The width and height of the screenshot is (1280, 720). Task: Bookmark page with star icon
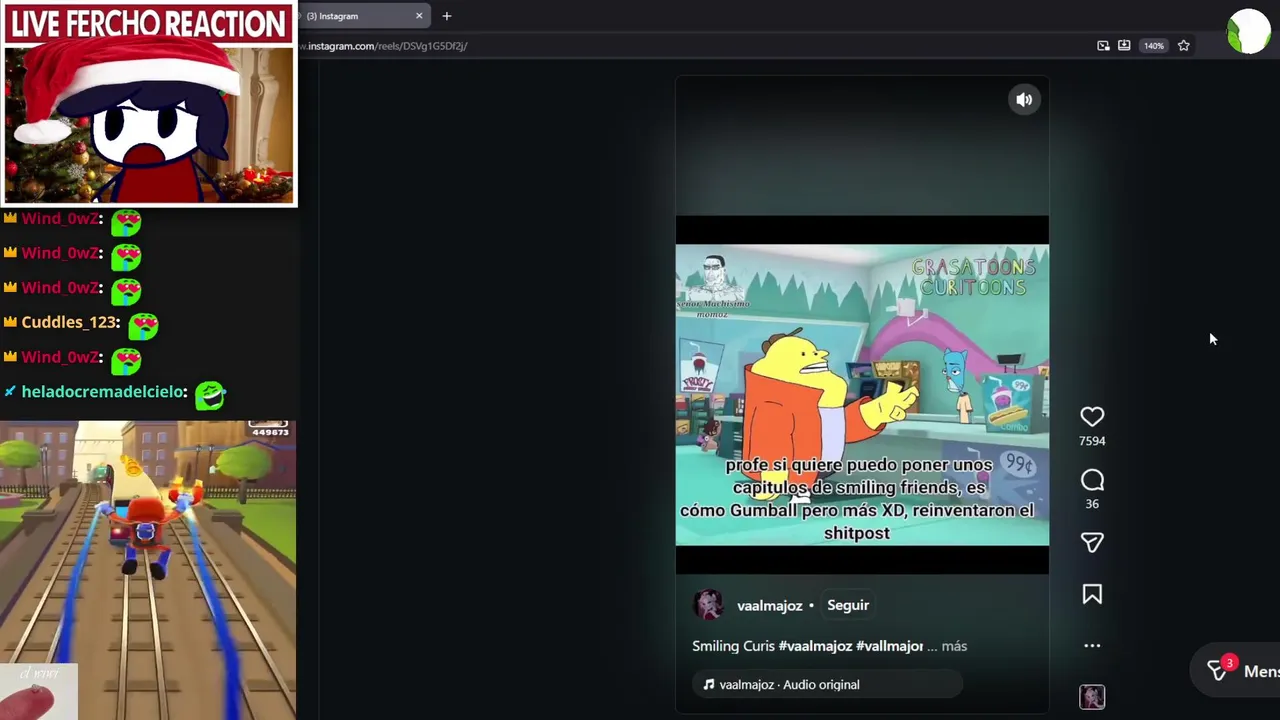point(1184,46)
